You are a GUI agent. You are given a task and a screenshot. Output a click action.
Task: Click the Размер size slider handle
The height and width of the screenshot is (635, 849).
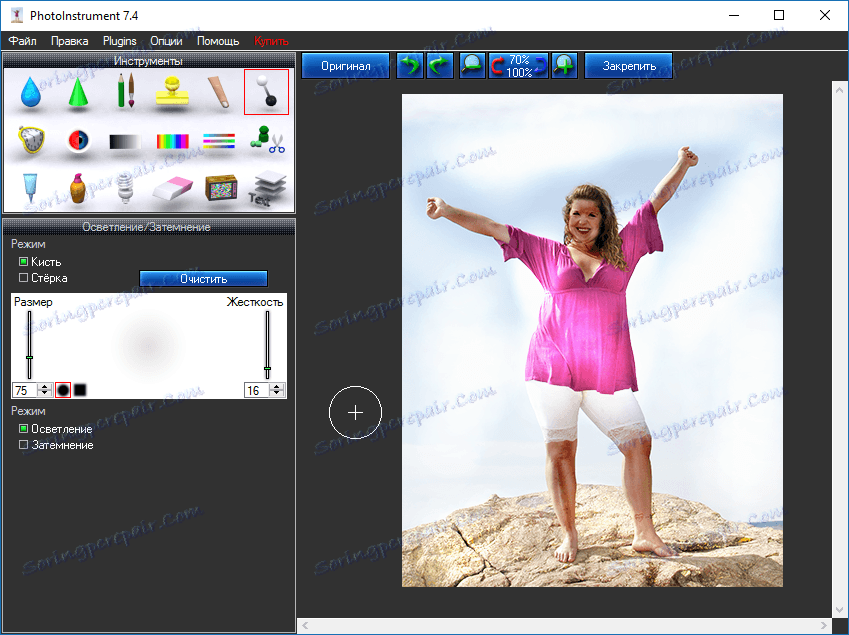[30, 357]
